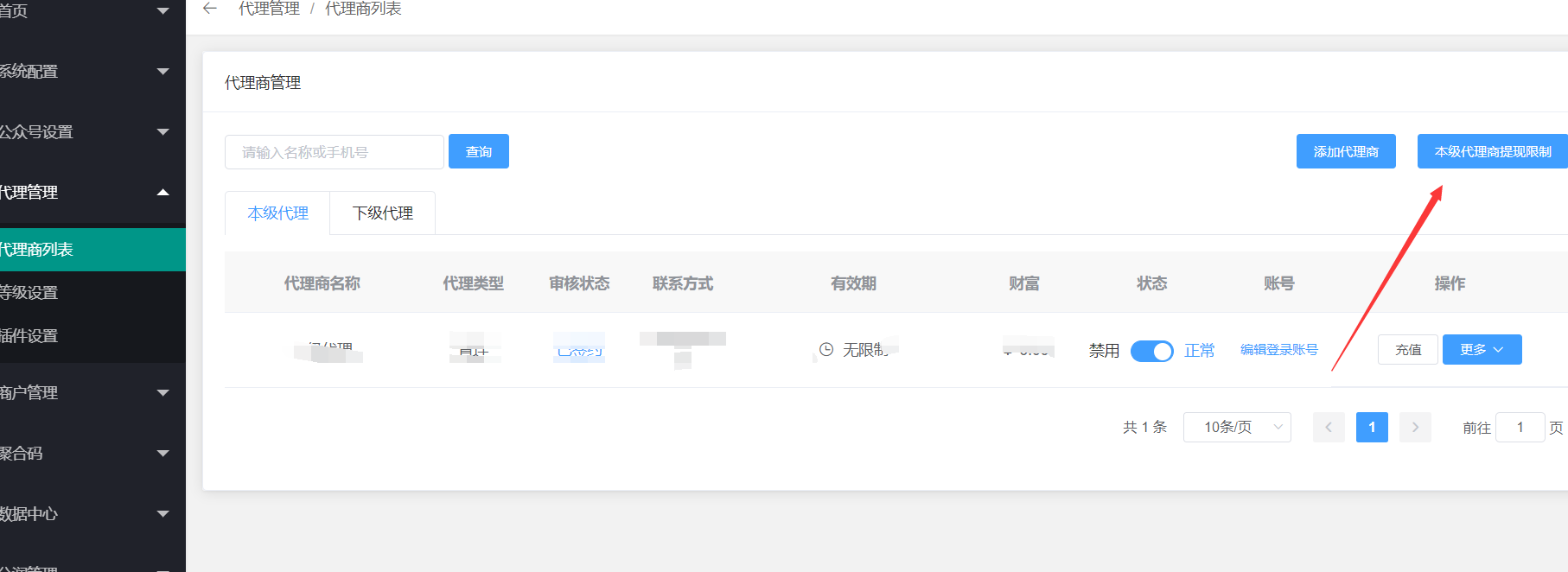Viewport: 1568px width, 572px height.
Task: Open the 10条/页 page size dropdown
Action: 1237,427
